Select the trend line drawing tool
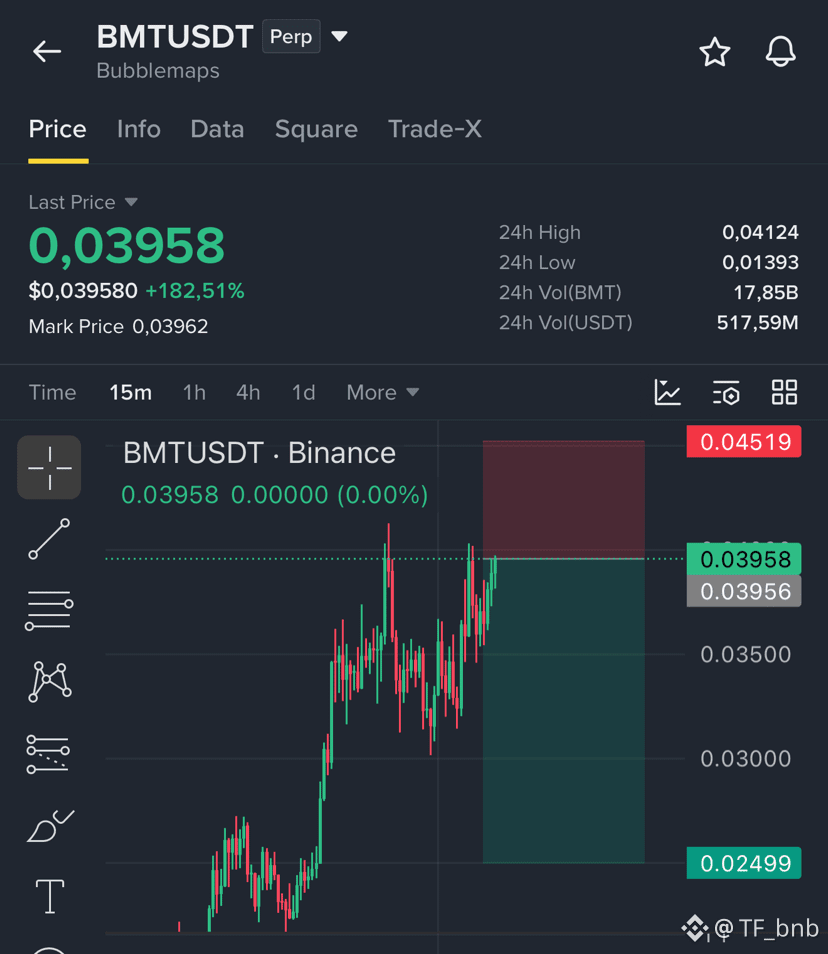Screen dimensions: 828x954 pyautogui.click(x=49, y=539)
